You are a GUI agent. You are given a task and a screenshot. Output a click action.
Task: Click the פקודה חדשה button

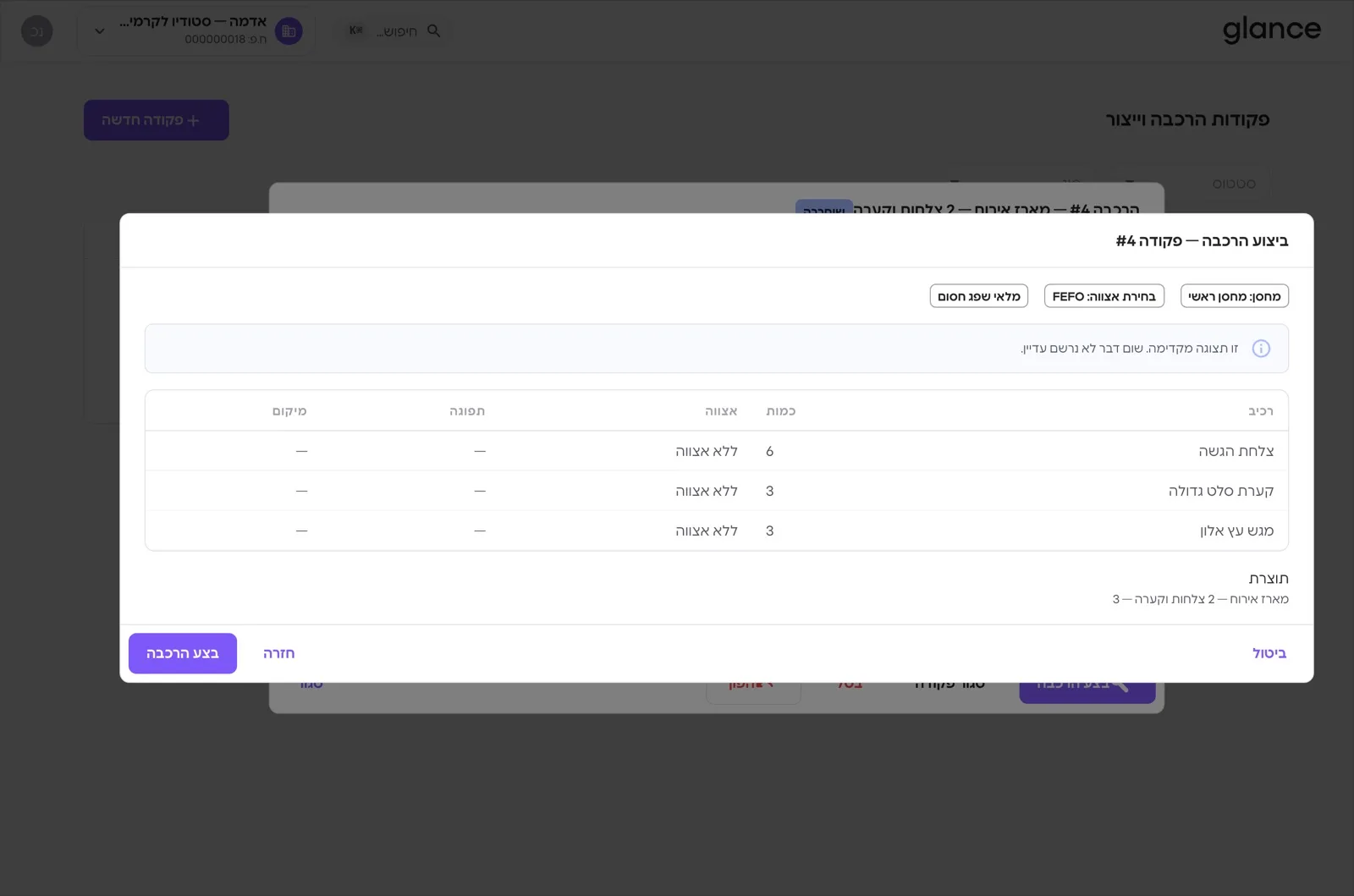point(157,120)
